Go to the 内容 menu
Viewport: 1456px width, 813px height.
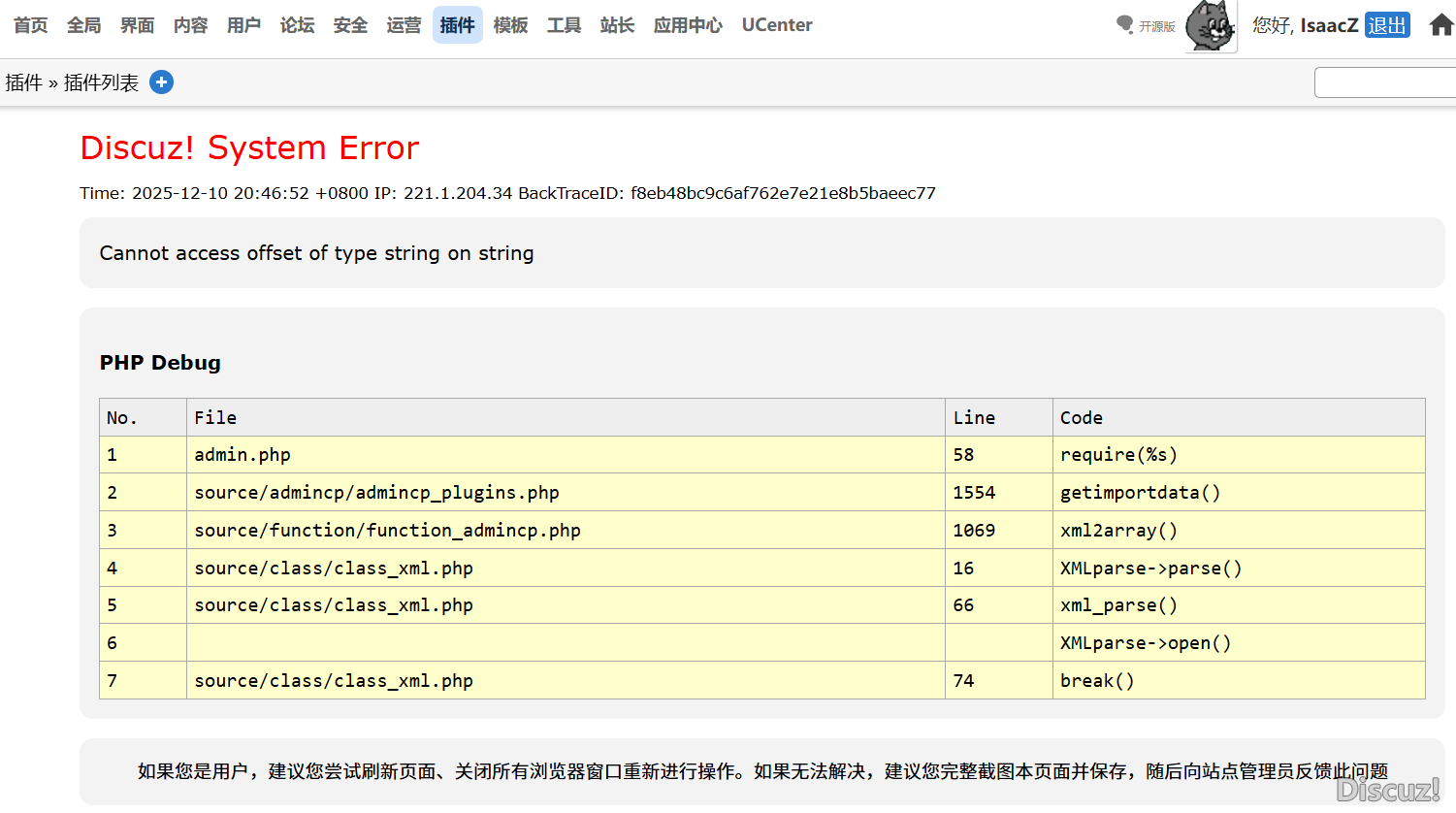pyautogui.click(x=191, y=25)
